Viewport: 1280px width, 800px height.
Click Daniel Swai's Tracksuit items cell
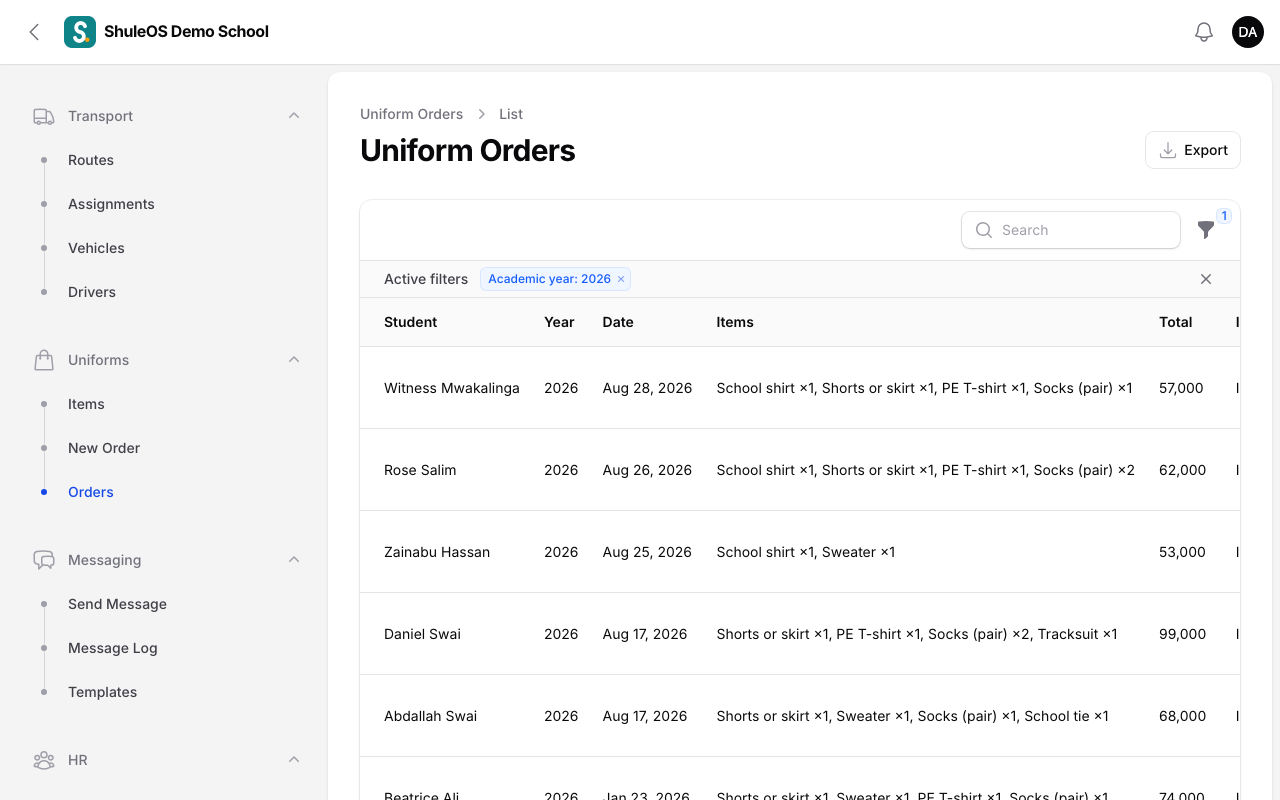917,634
